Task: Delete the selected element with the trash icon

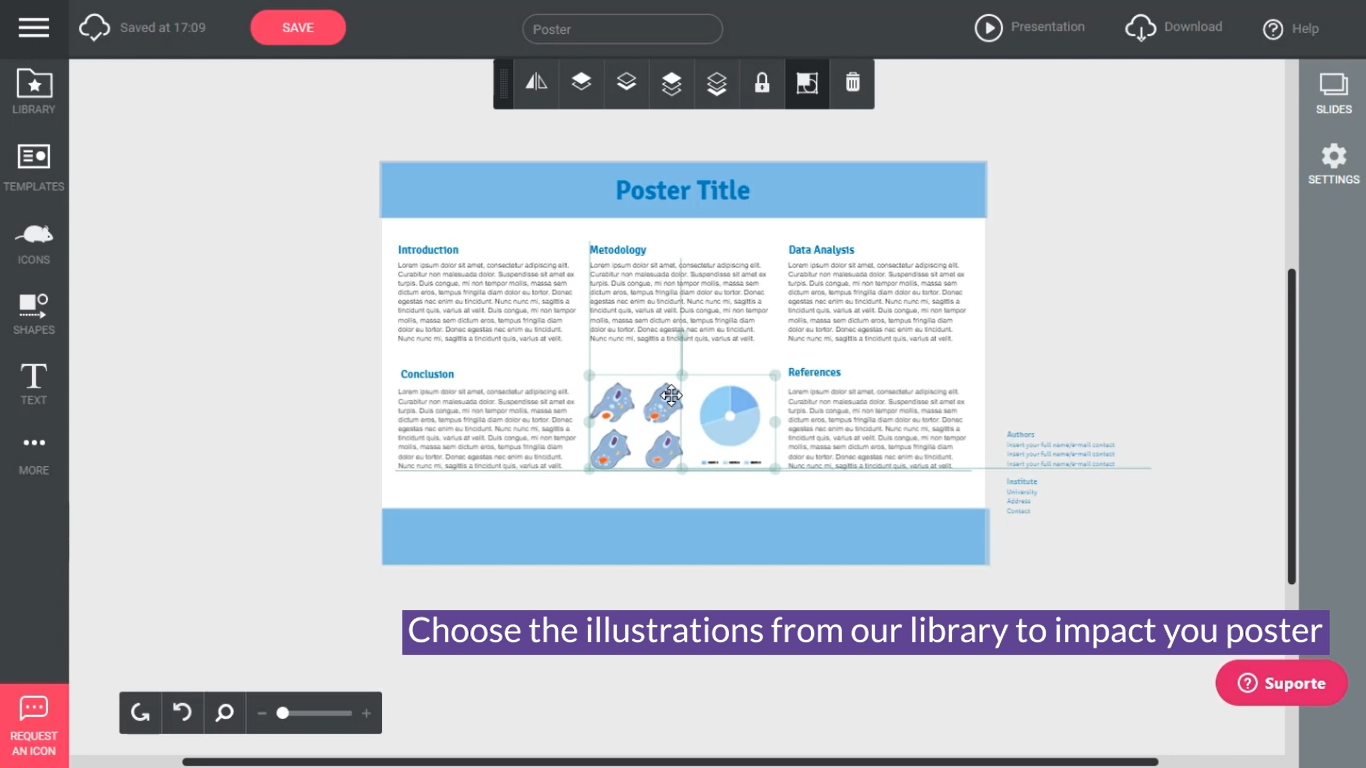Action: click(x=852, y=83)
